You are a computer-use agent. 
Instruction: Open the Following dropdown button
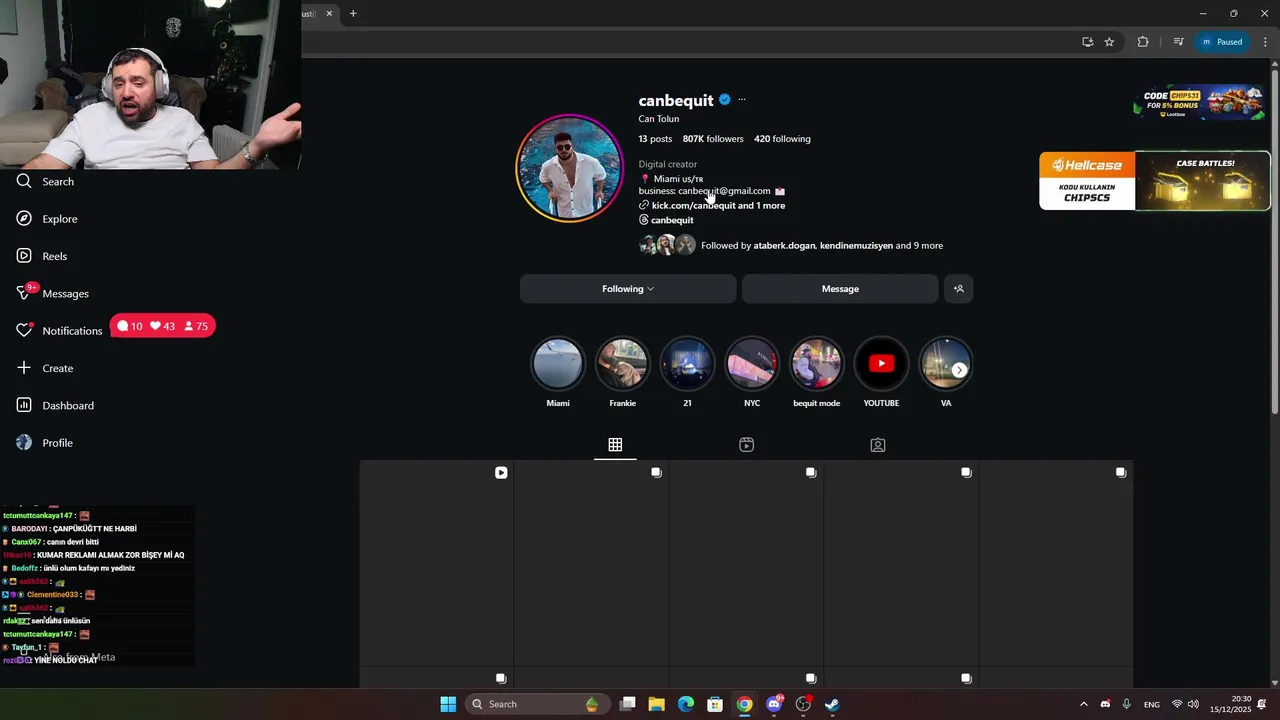[628, 289]
